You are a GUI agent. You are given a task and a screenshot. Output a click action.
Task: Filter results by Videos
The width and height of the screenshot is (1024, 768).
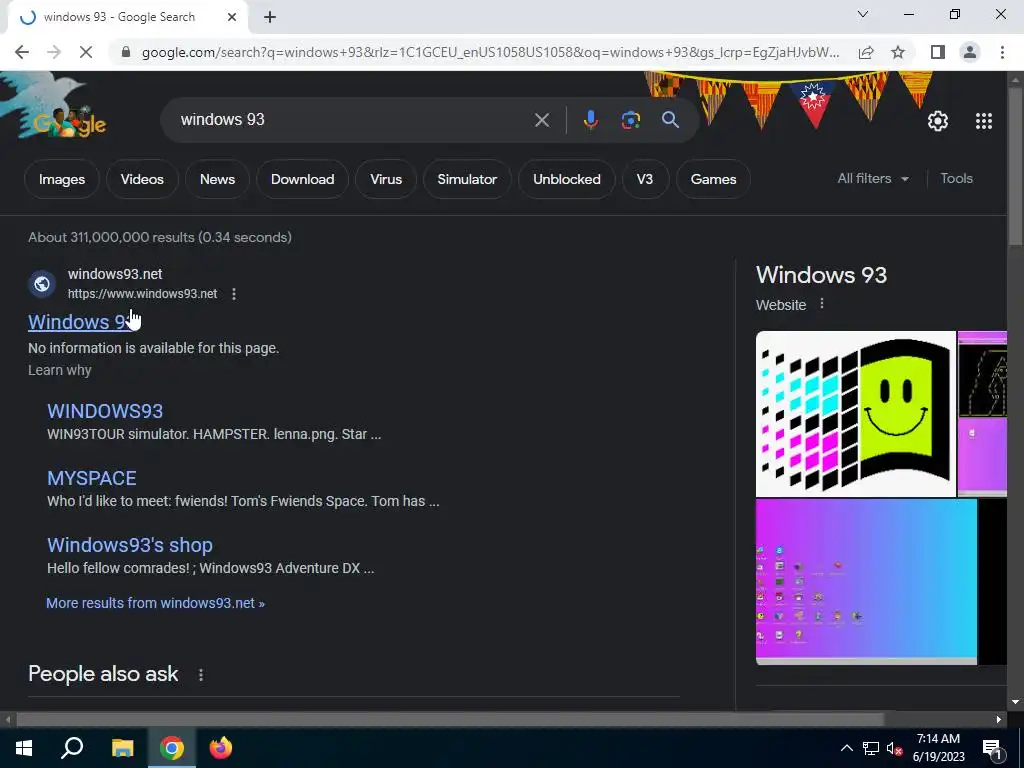coord(142,179)
